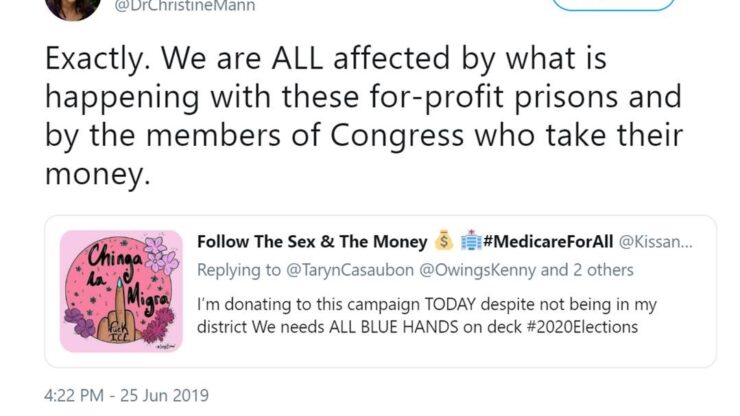
Task: Open the pink Chinga la Migra avatar
Action: pos(121,291)
